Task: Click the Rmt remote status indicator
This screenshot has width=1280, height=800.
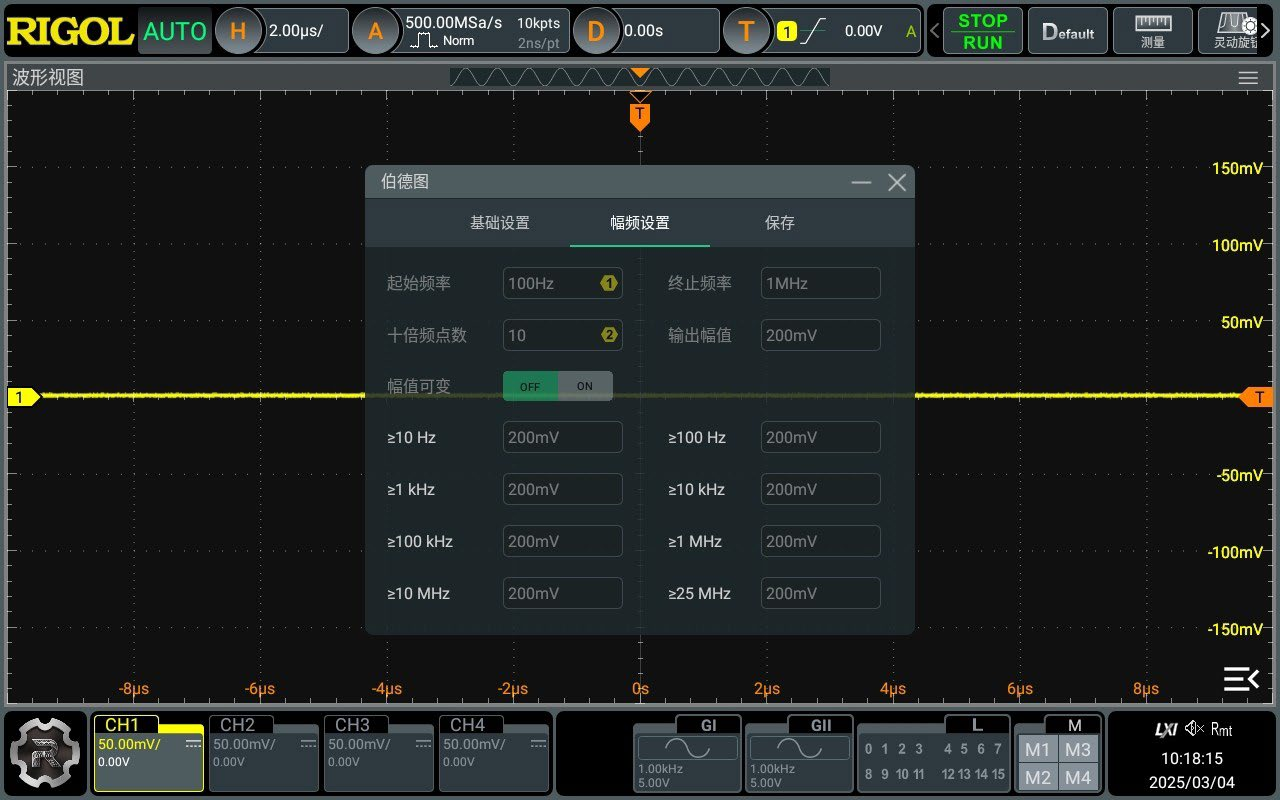Action: tap(1222, 730)
